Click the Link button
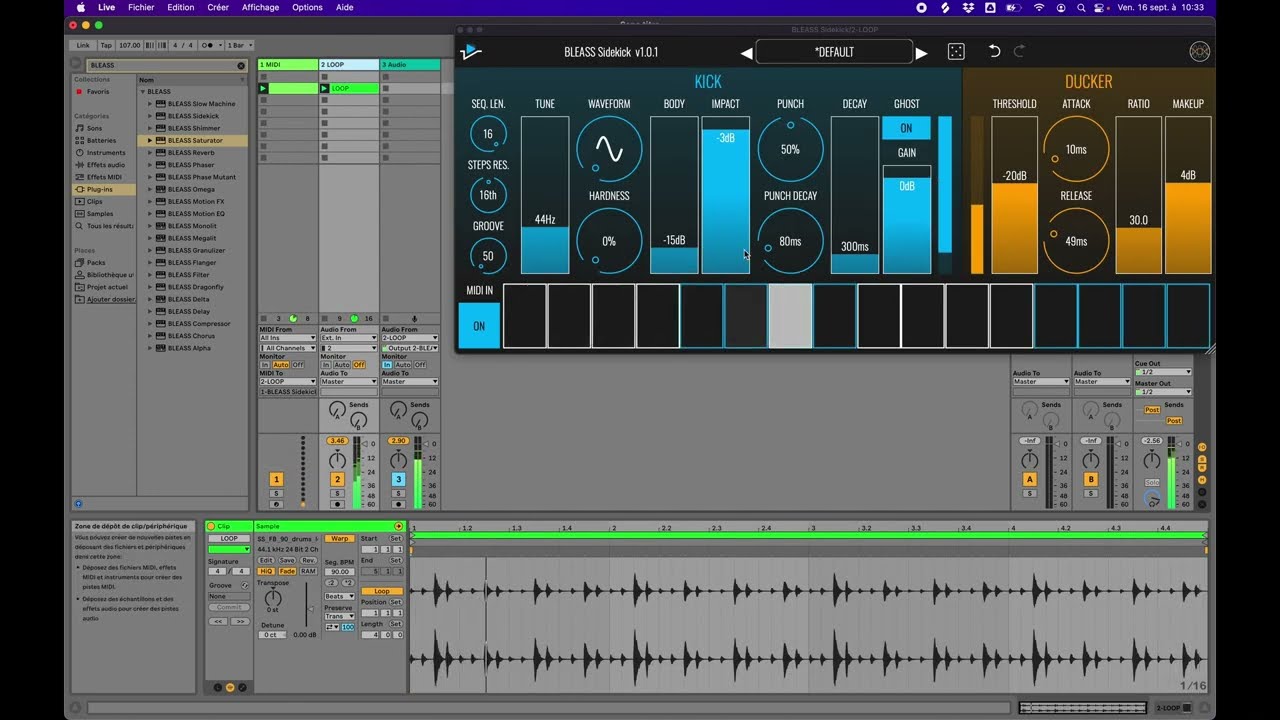 tap(83, 45)
